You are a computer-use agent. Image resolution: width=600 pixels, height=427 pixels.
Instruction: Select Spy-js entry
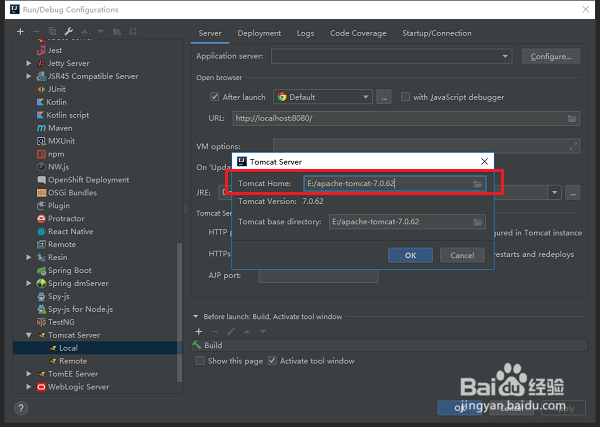(59, 297)
